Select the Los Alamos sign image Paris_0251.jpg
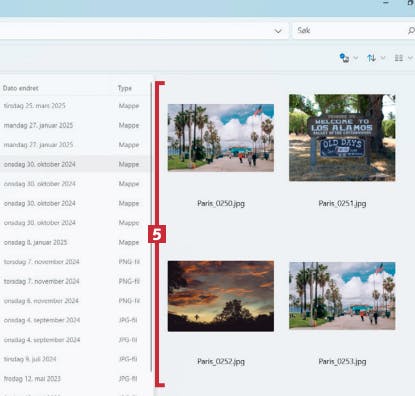Image resolution: width=415 pixels, height=396 pixels. (x=342, y=138)
